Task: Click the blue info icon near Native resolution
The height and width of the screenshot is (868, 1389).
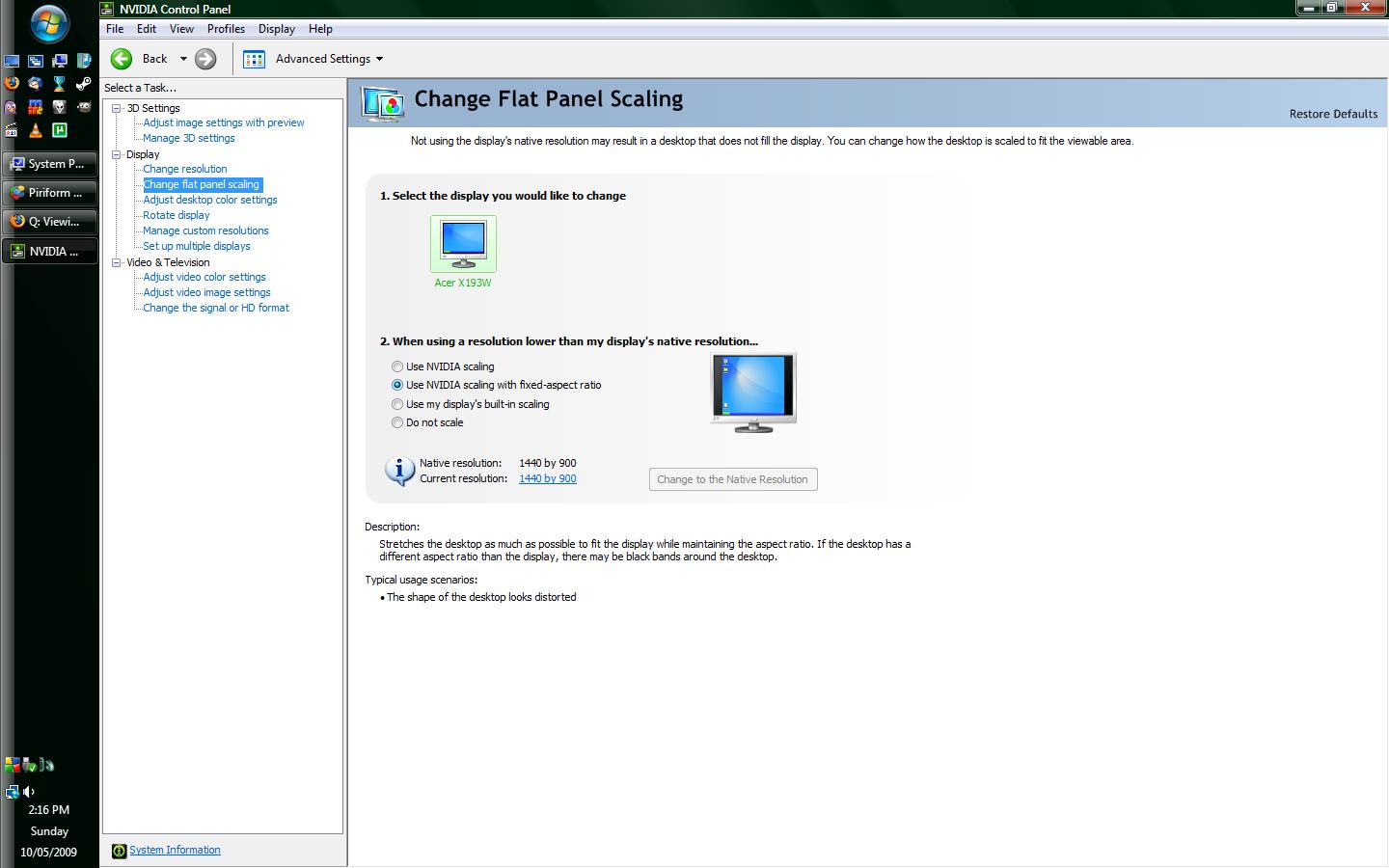Action: [x=399, y=471]
